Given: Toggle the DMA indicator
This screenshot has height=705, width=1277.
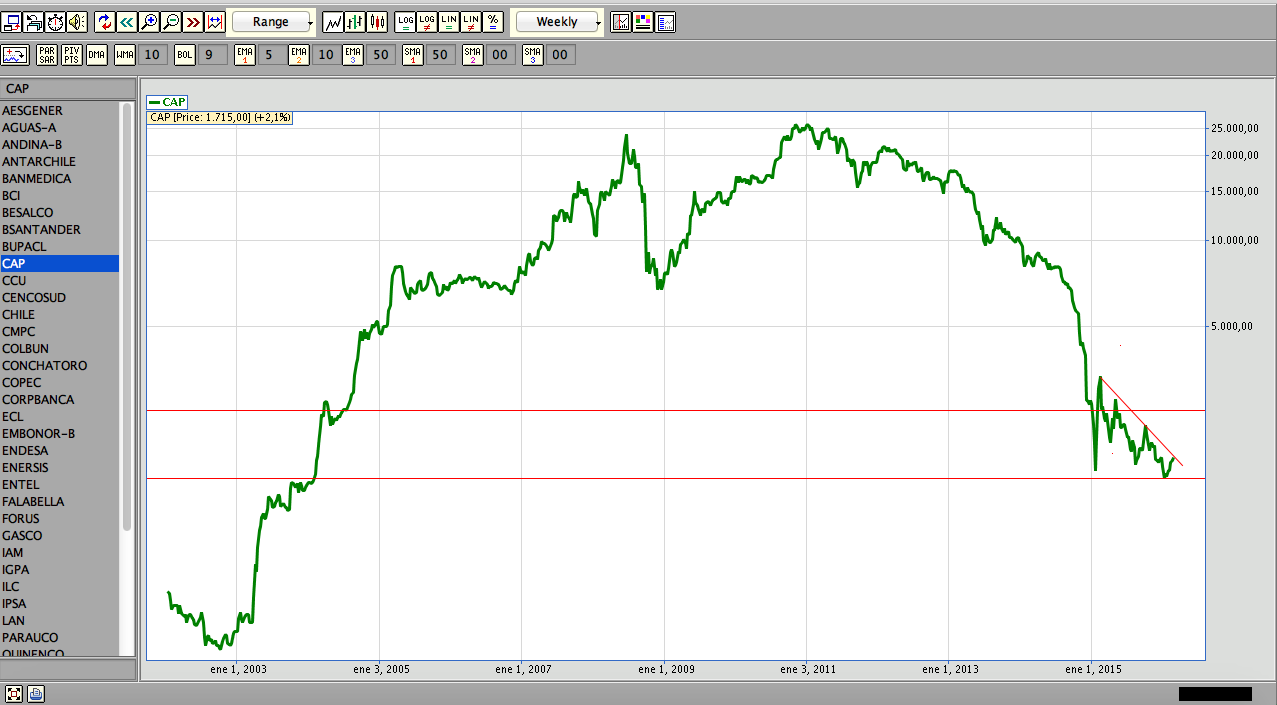Looking at the screenshot, I should 97,55.
